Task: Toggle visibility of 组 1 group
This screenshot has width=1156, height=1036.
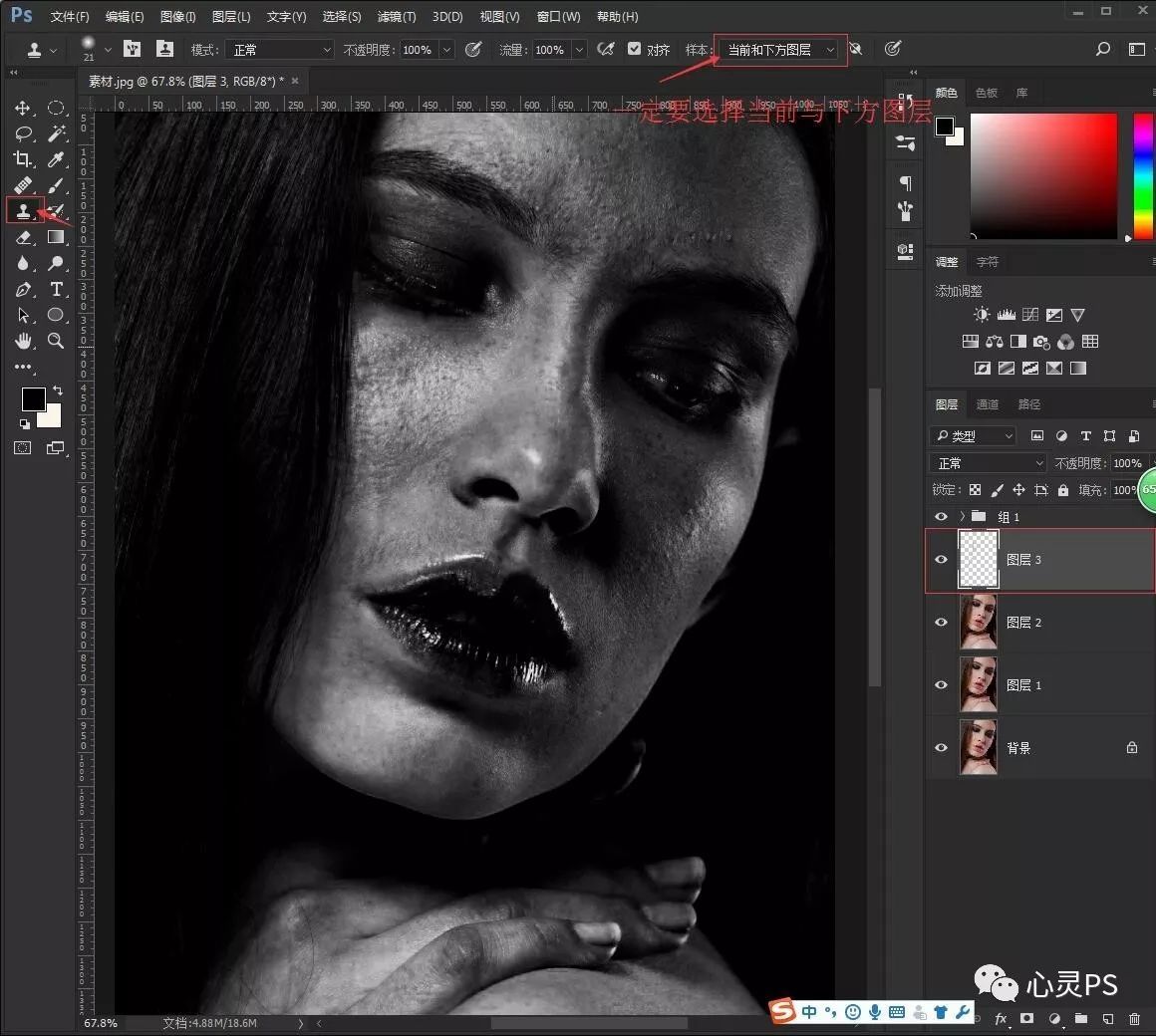Action: point(941,517)
